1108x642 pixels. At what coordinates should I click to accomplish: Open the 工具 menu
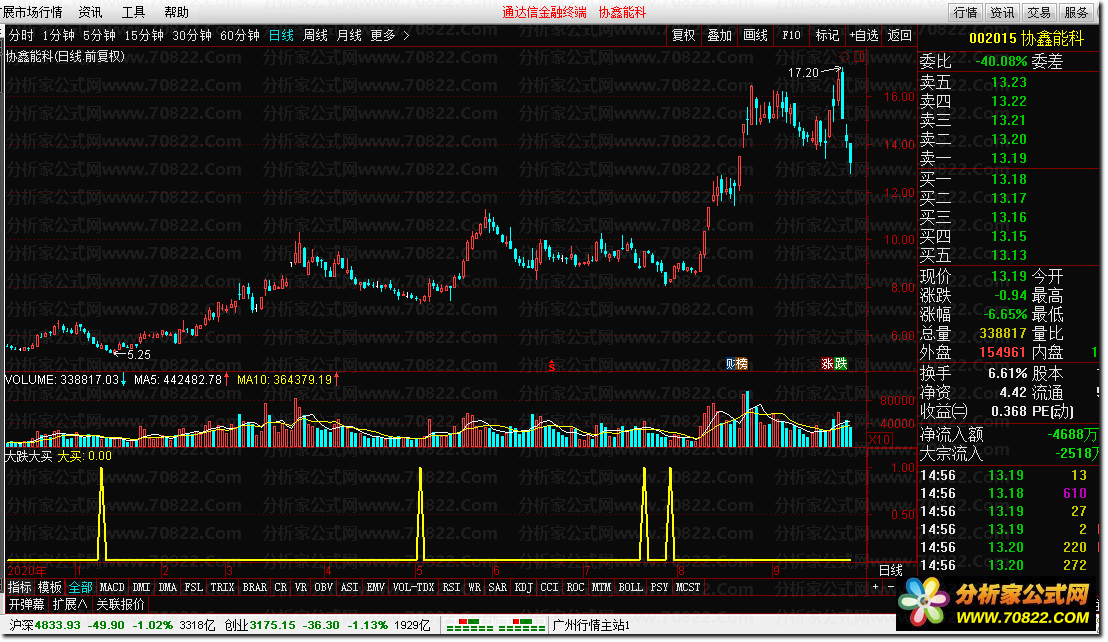pyautogui.click(x=134, y=12)
